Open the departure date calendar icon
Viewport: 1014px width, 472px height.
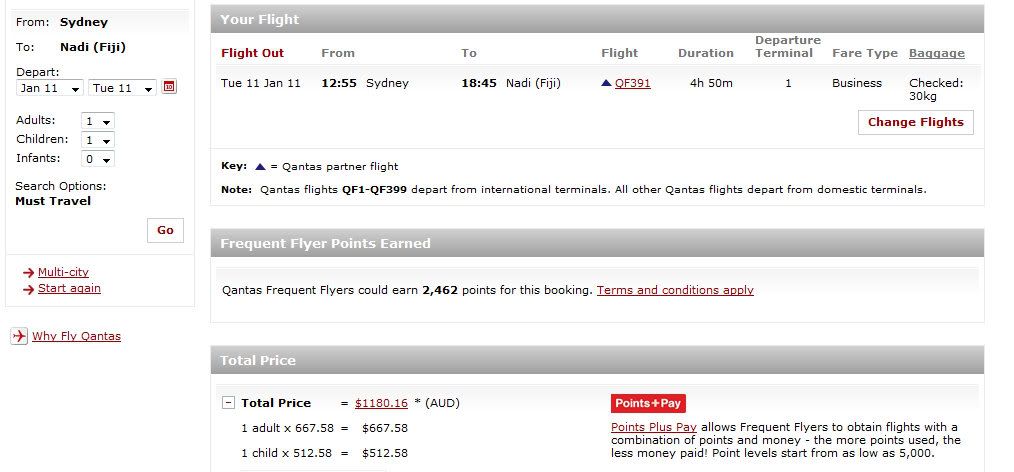point(169,87)
